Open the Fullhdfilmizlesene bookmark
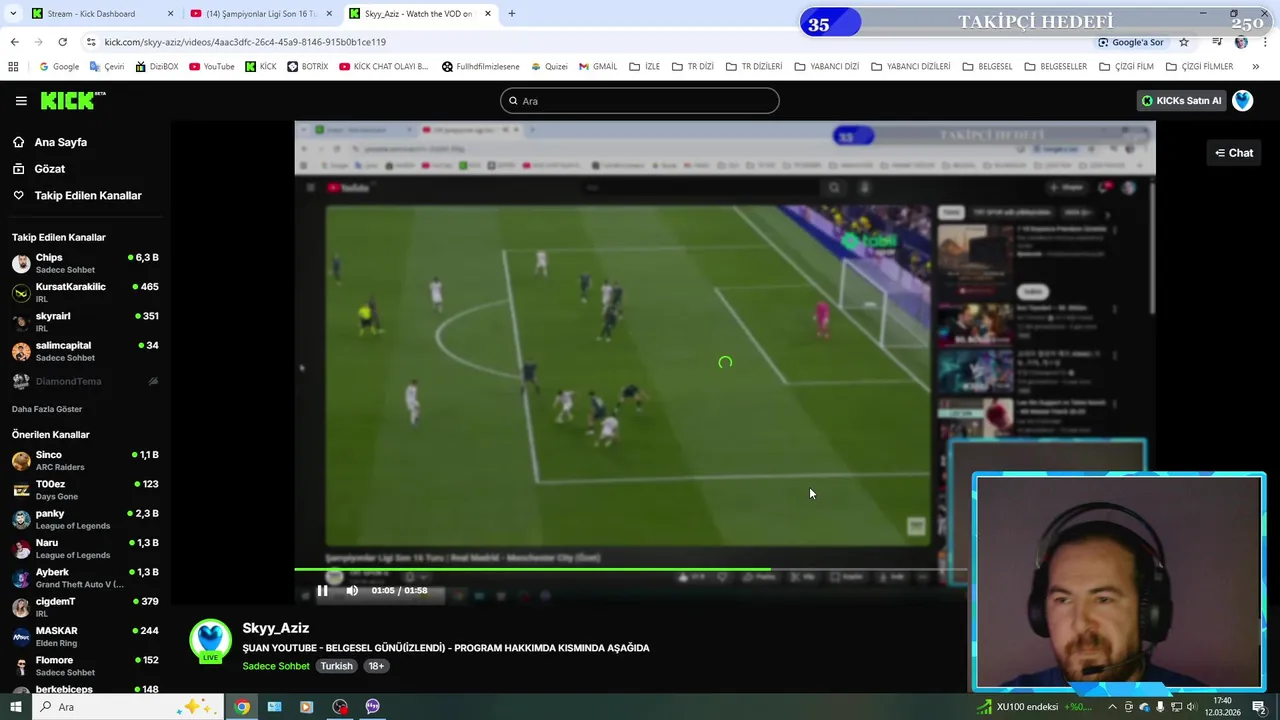Image resolution: width=1280 pixels, height=720 pixels. tap(481, 67)
